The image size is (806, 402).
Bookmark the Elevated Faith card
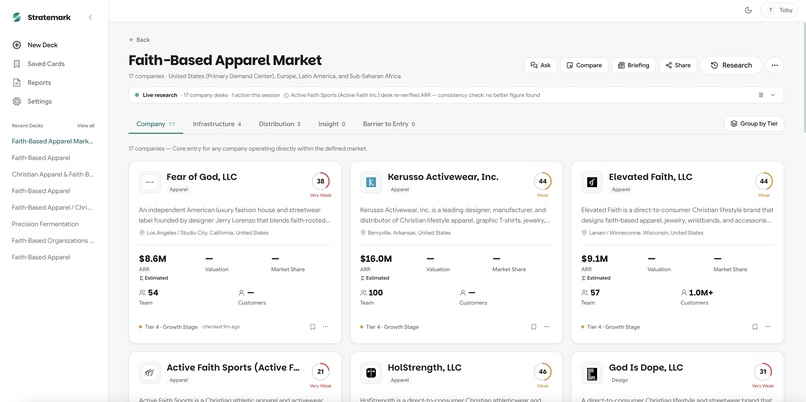point(755,327)
